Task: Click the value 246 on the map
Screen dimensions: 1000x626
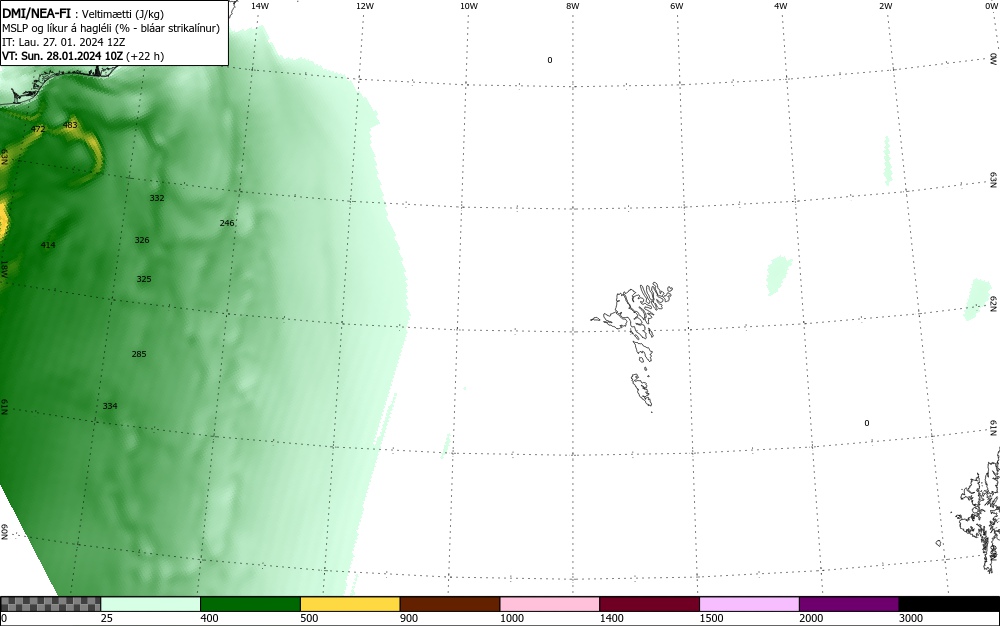Action: tap(227, 223)
